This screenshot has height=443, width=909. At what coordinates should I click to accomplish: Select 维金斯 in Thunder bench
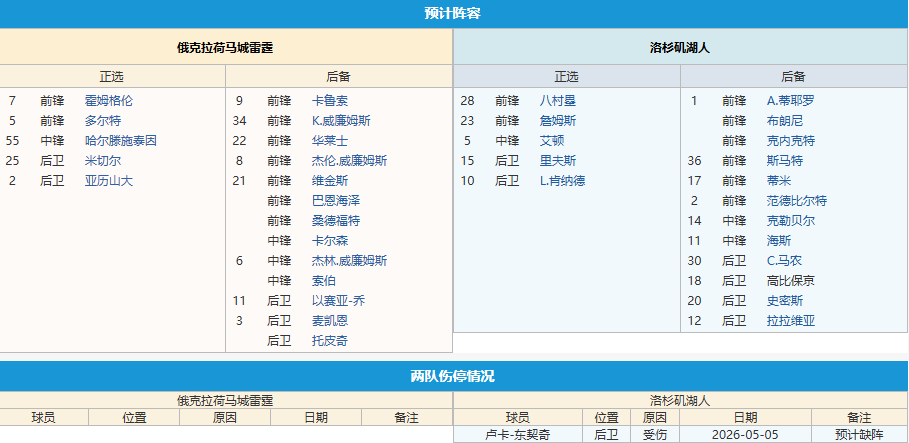(x=330, y=181)
